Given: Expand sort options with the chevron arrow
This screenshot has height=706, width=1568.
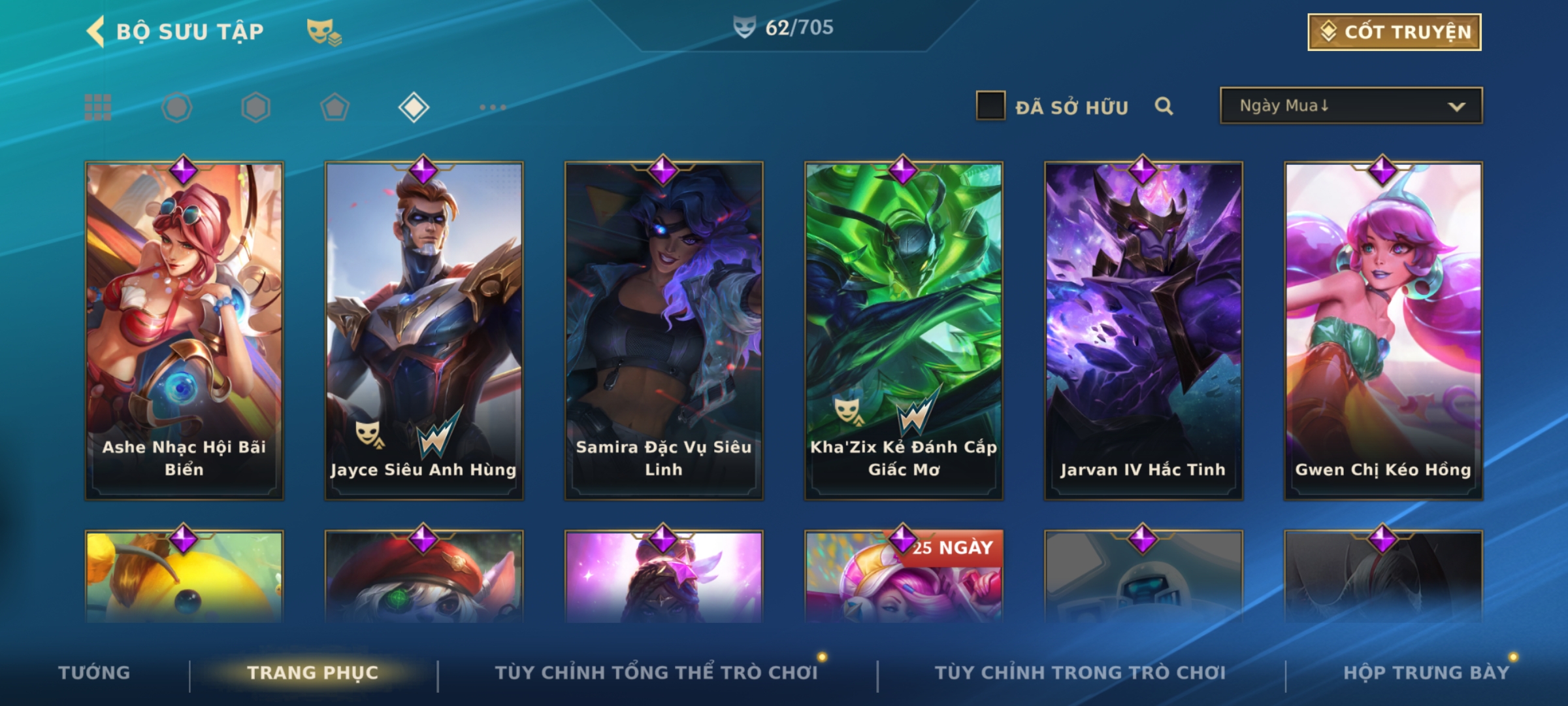Looking at the screenshot, I should click(1456, 107).
